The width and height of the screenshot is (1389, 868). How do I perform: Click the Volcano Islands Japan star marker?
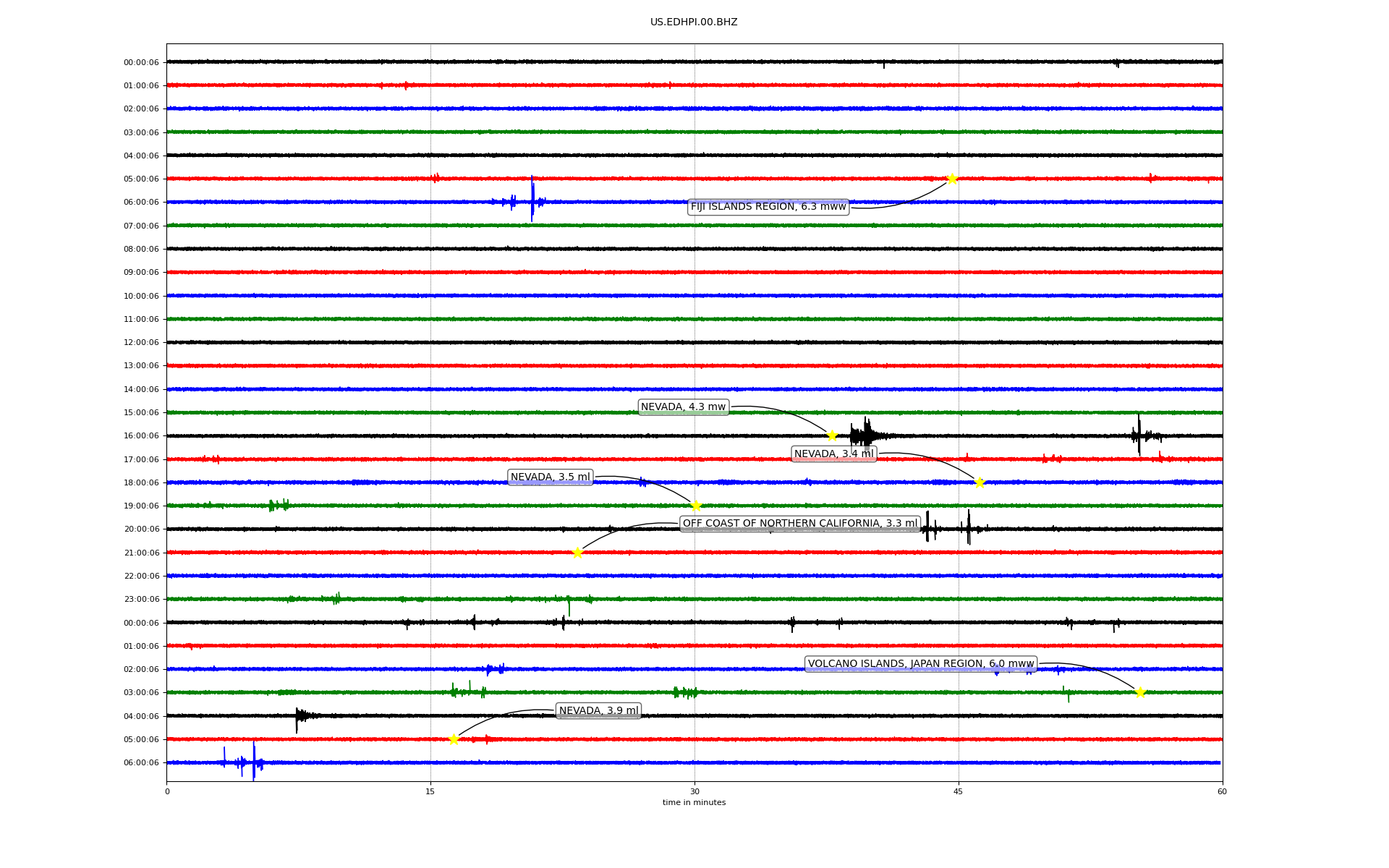tap(1140, 692)
